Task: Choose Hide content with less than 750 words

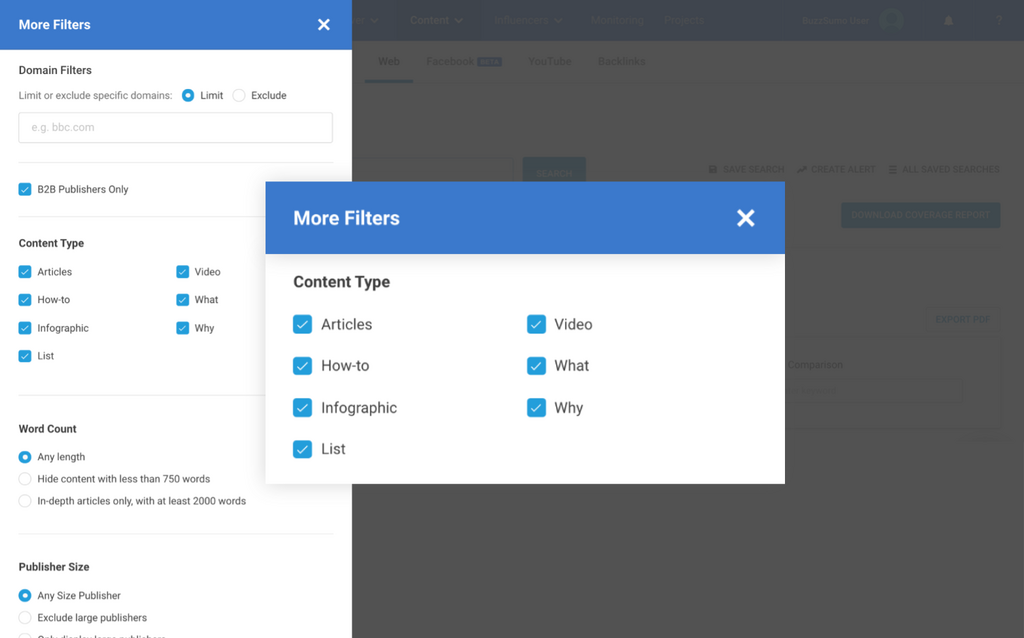Action: [x=25, y=479]
